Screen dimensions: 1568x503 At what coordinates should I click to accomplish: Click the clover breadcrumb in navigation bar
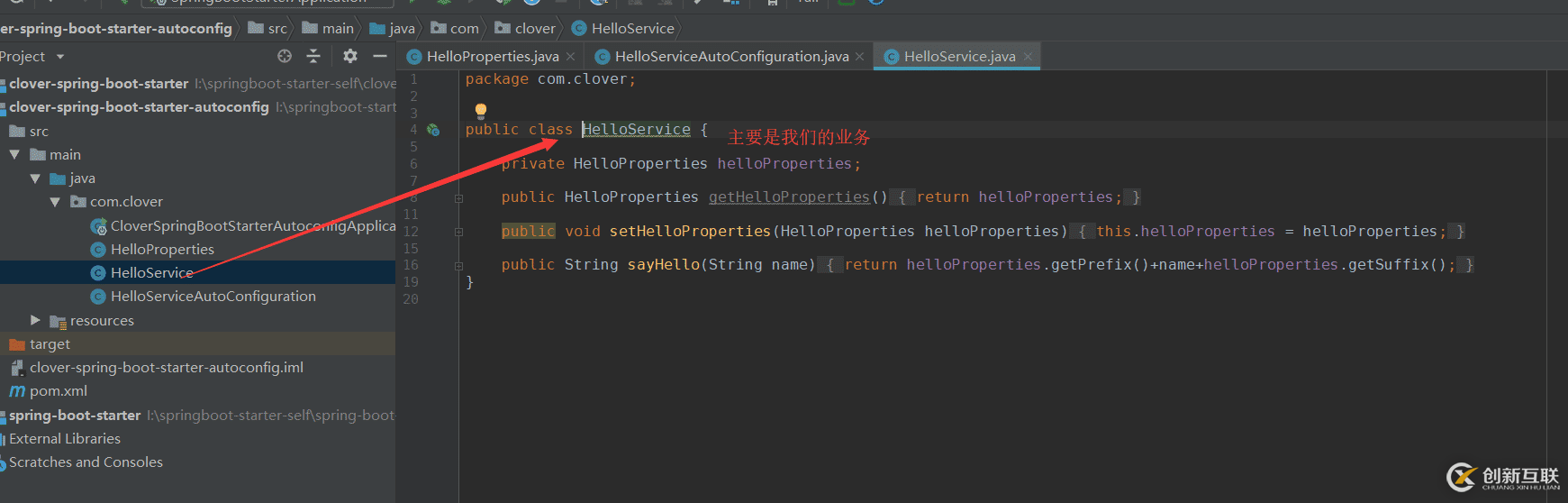pyautogui.click(x=534, y=29)
